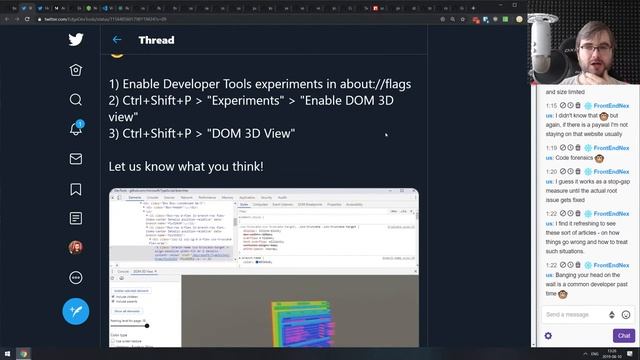640x360 pixels.
Task: Click the twitter.com address bar
Action: 237,19
